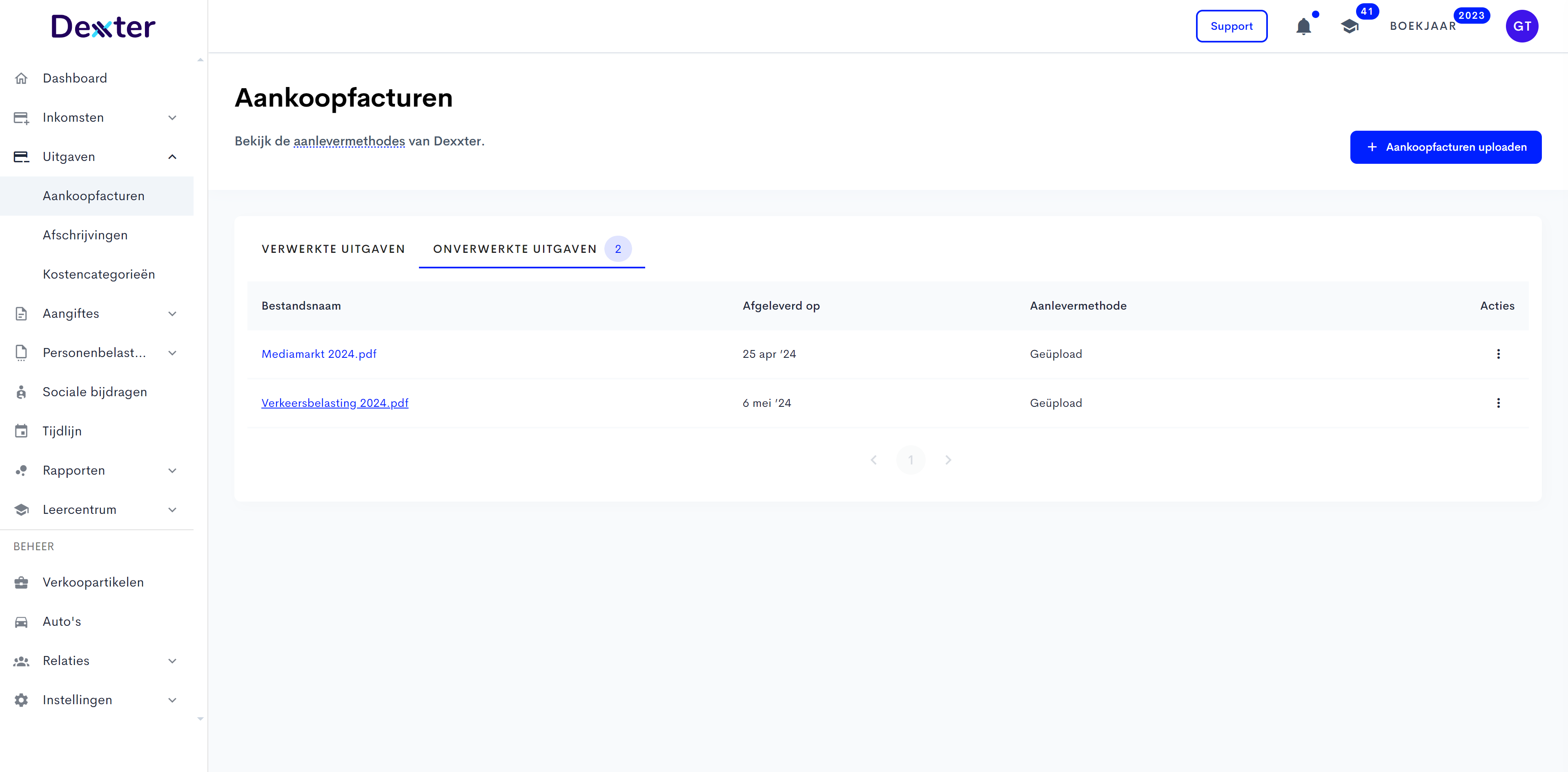Screen dimensions: 1568x772
Task: Select page 1 in pagination
Action: (x=911, y=460)
